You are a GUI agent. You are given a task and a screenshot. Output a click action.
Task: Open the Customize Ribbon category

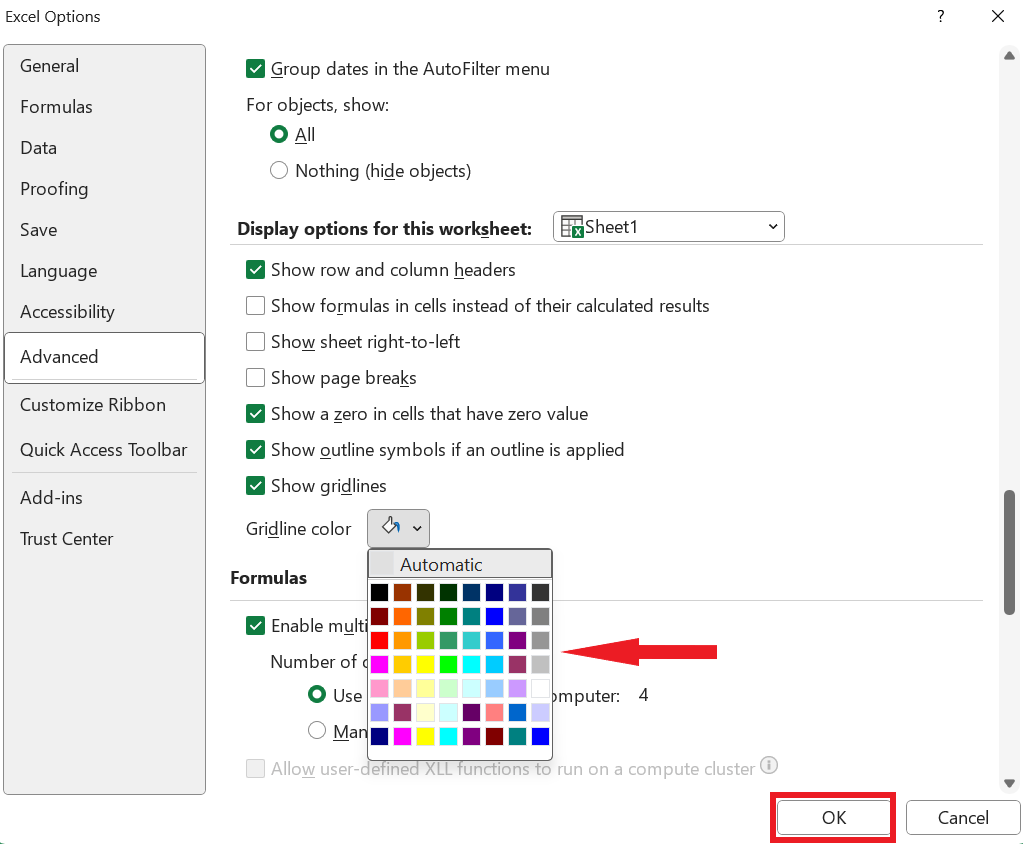(92, 405)
